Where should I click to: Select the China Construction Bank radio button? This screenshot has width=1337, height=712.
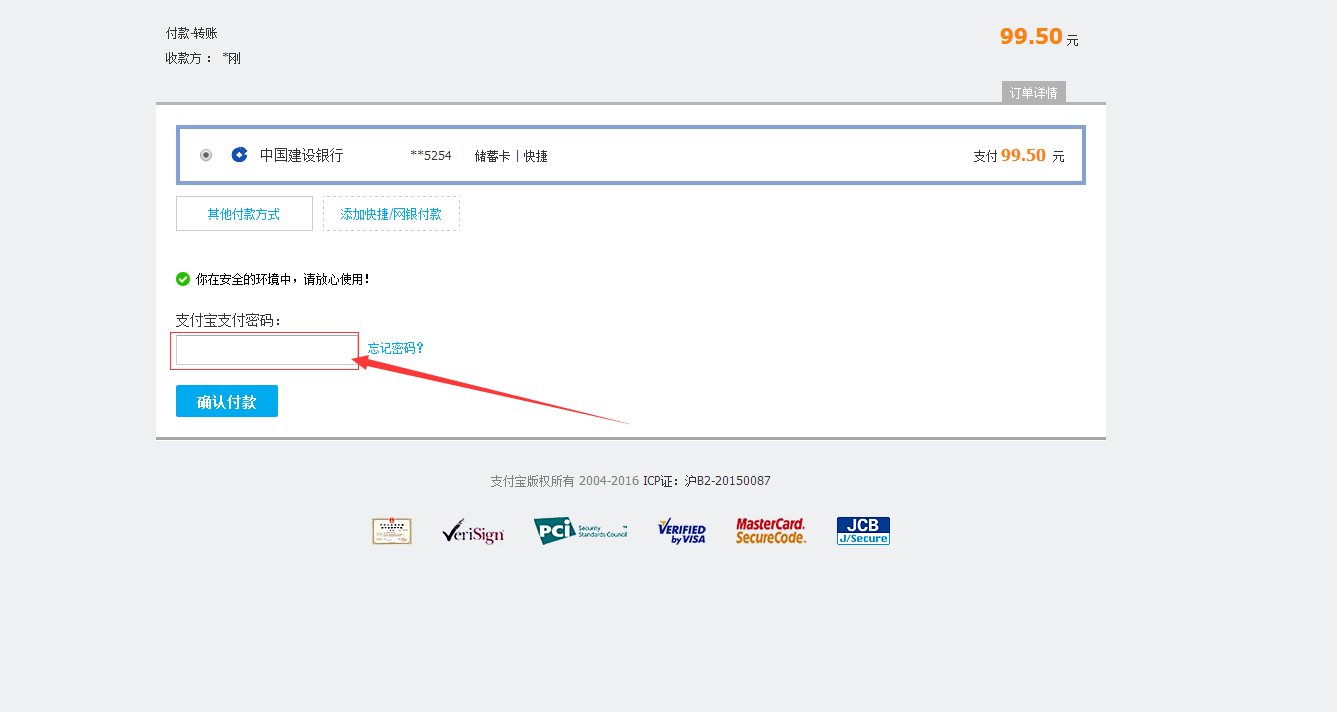tap(206, 155)
